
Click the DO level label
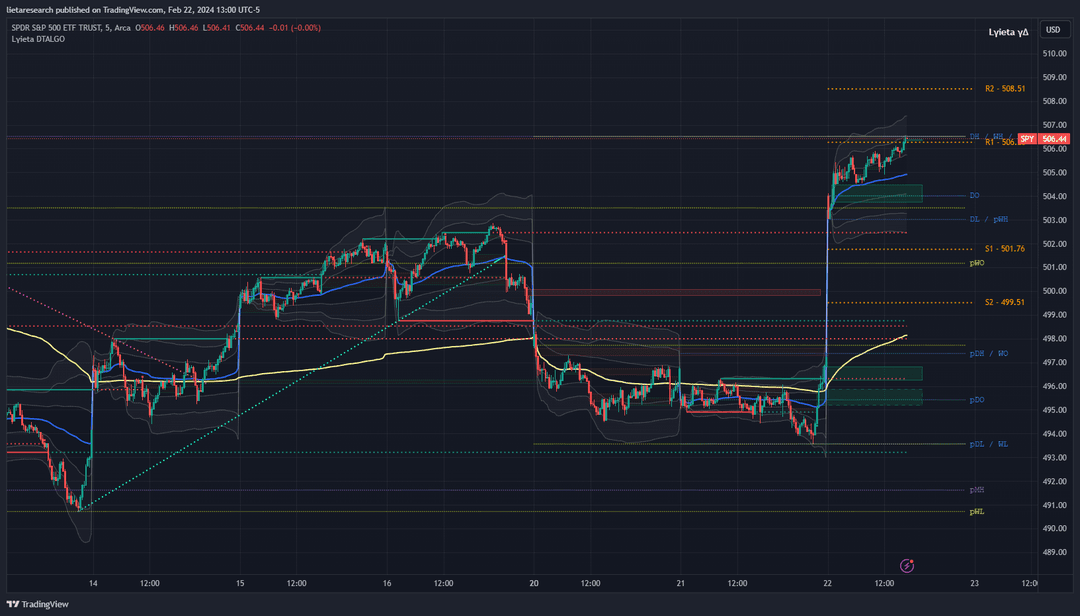click(x=975, y=196)
